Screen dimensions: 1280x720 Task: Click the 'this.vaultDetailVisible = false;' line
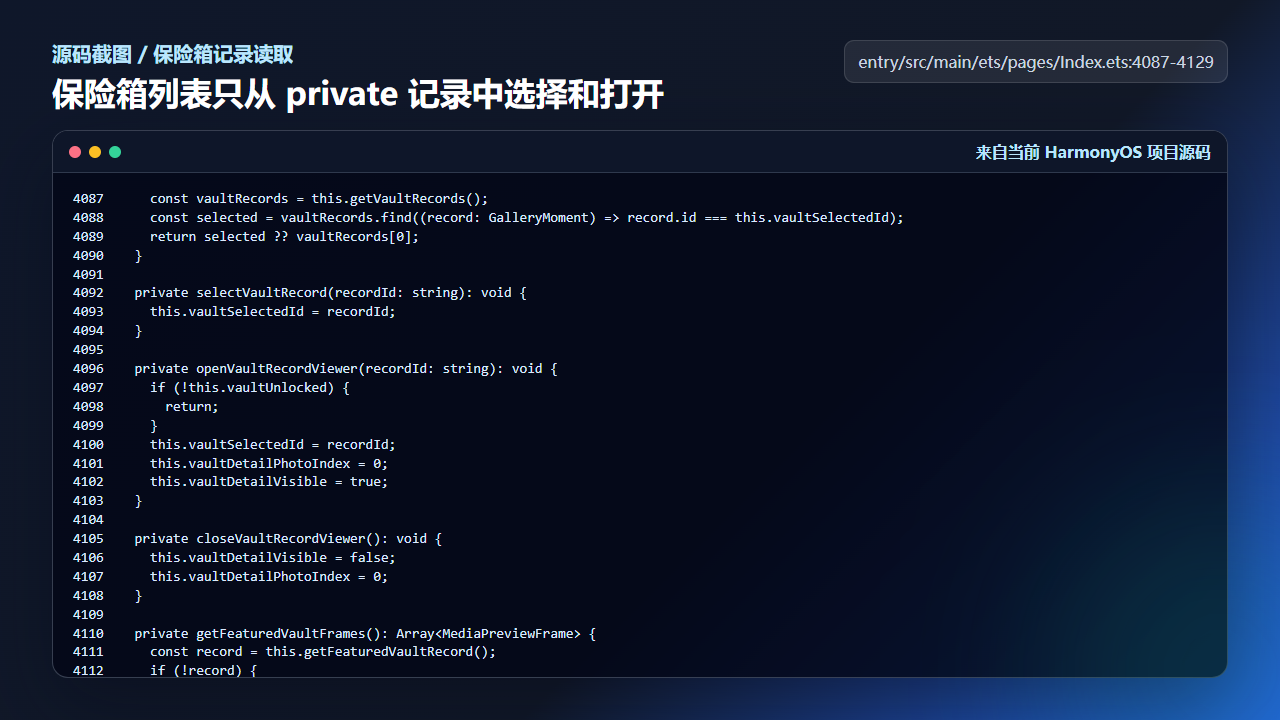tap(273, 558)
